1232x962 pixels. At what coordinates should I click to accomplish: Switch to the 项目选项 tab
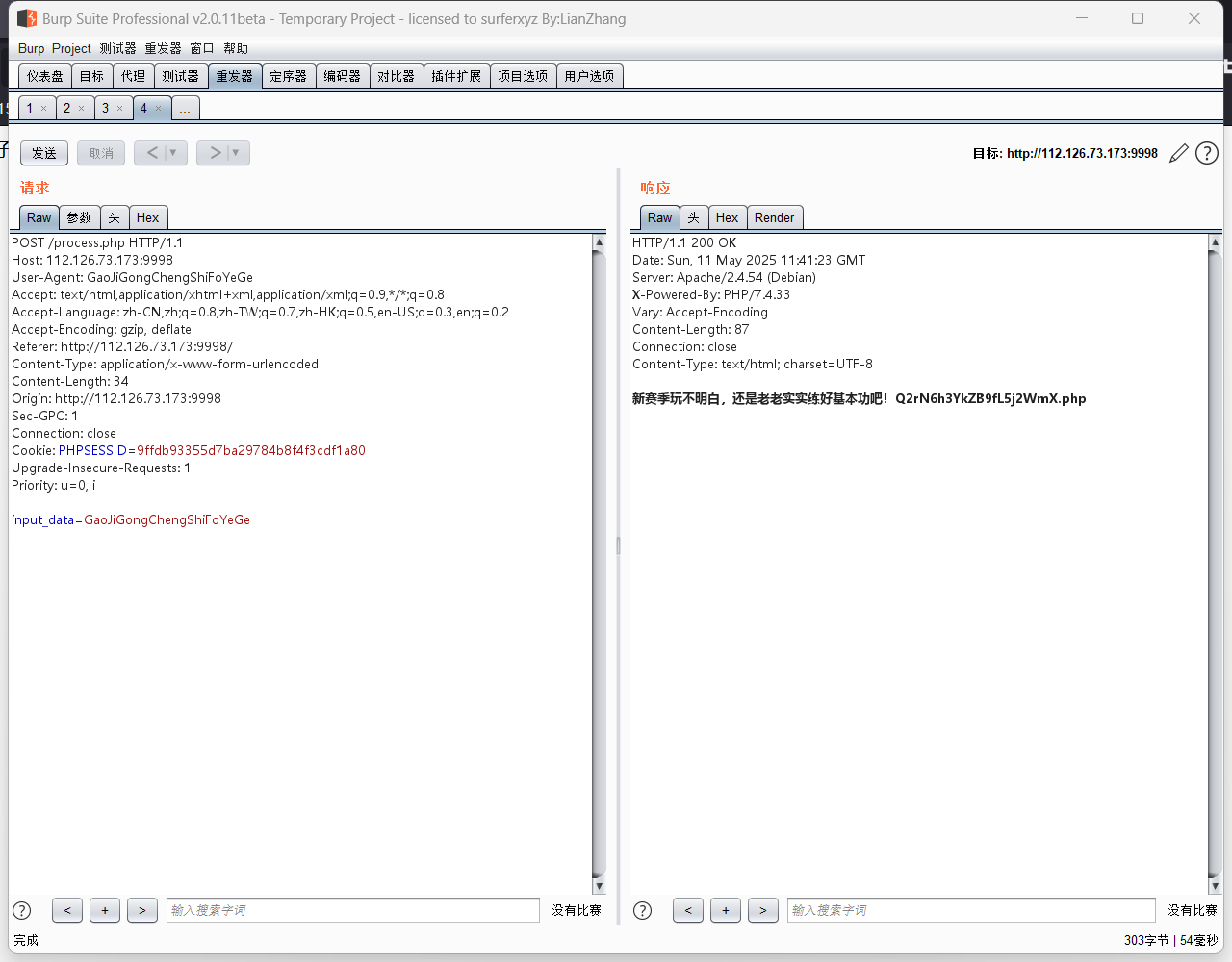pyautogui.click(x=523, y=76)
